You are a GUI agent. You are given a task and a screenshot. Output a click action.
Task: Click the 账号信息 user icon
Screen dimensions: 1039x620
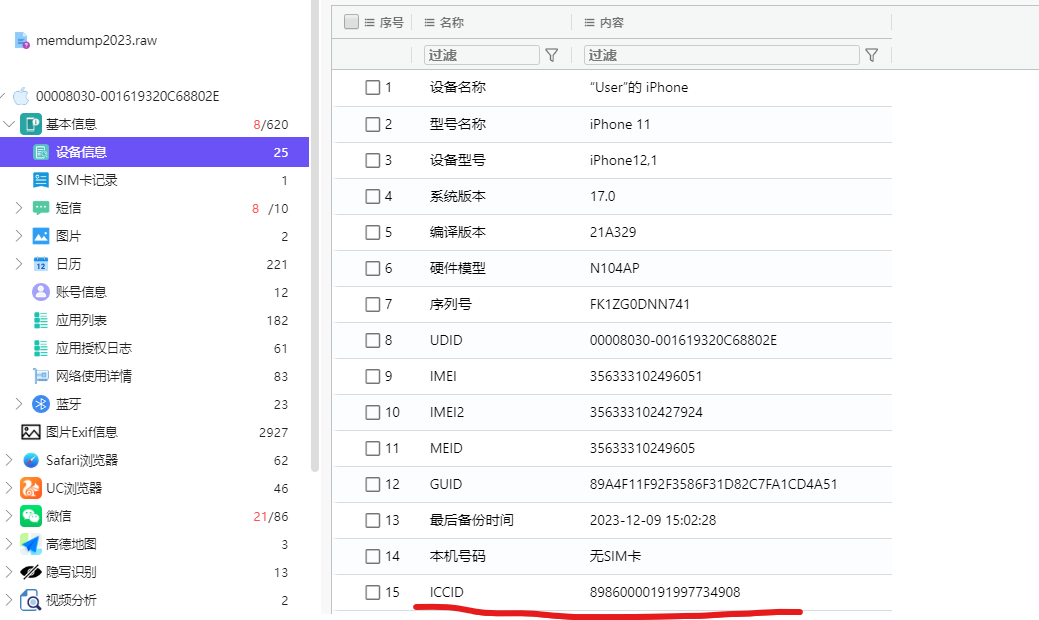pos(41,292)
